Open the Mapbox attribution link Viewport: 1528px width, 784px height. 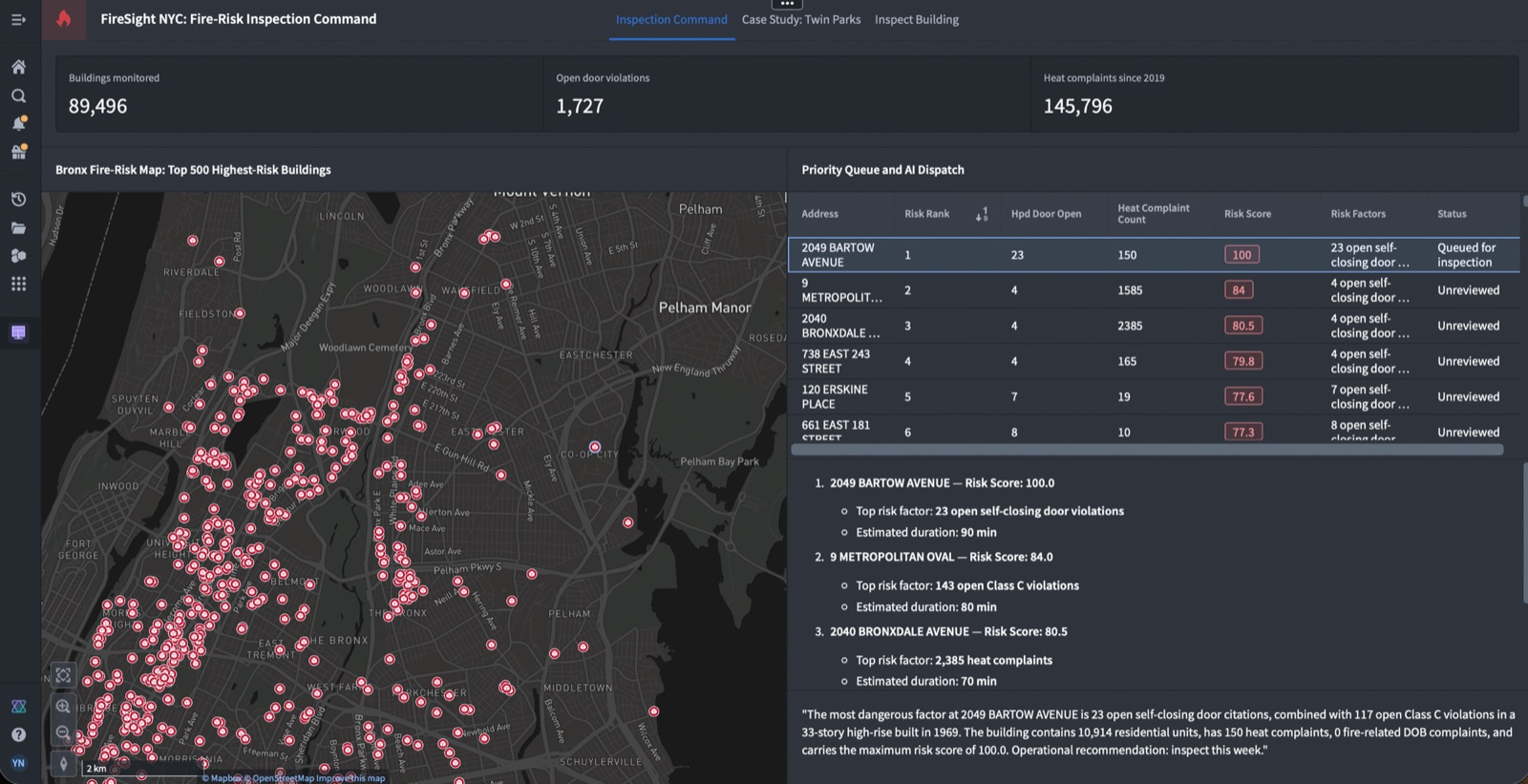(223, 778)
